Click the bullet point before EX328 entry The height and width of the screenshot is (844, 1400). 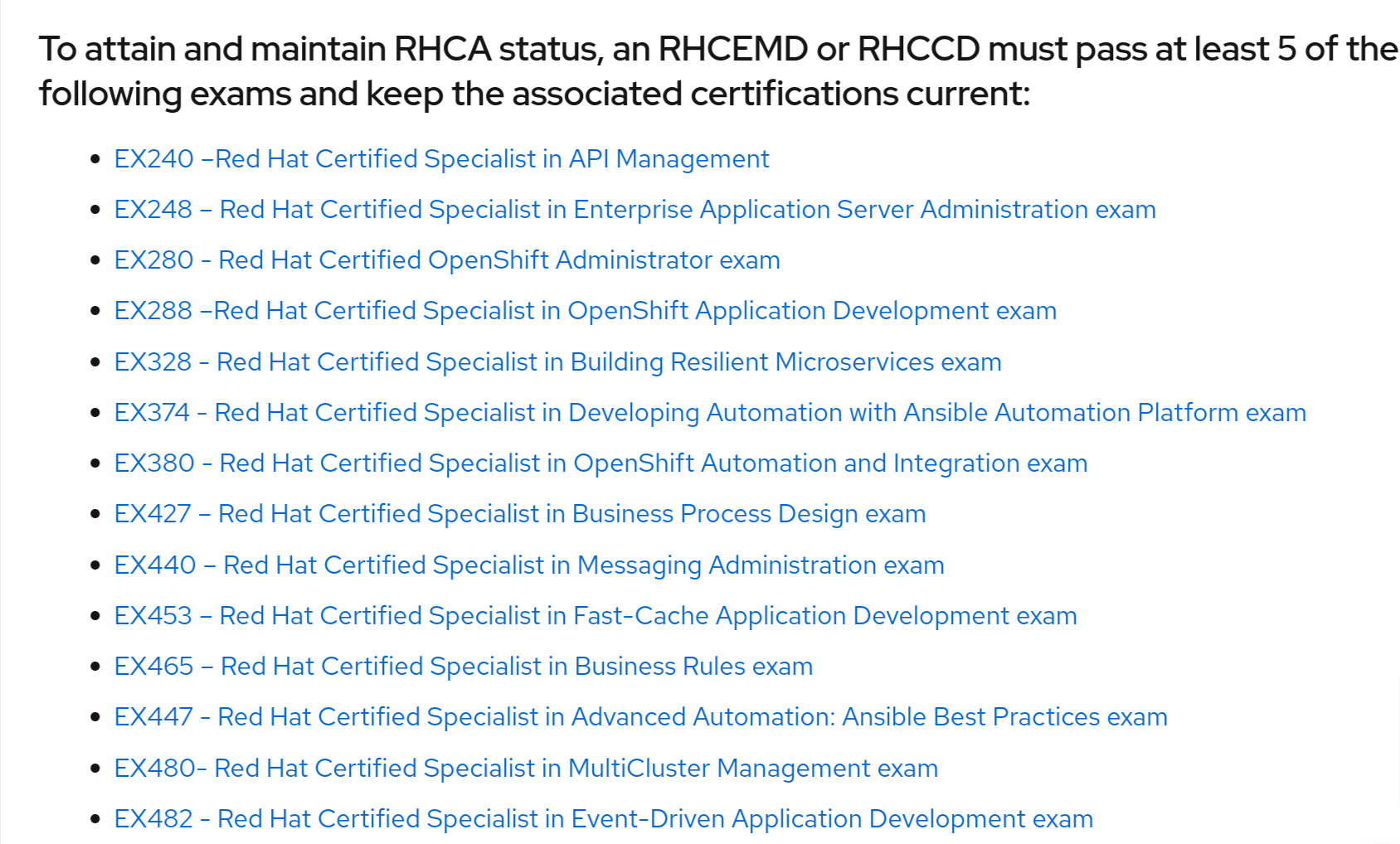(x=95, y=362)
